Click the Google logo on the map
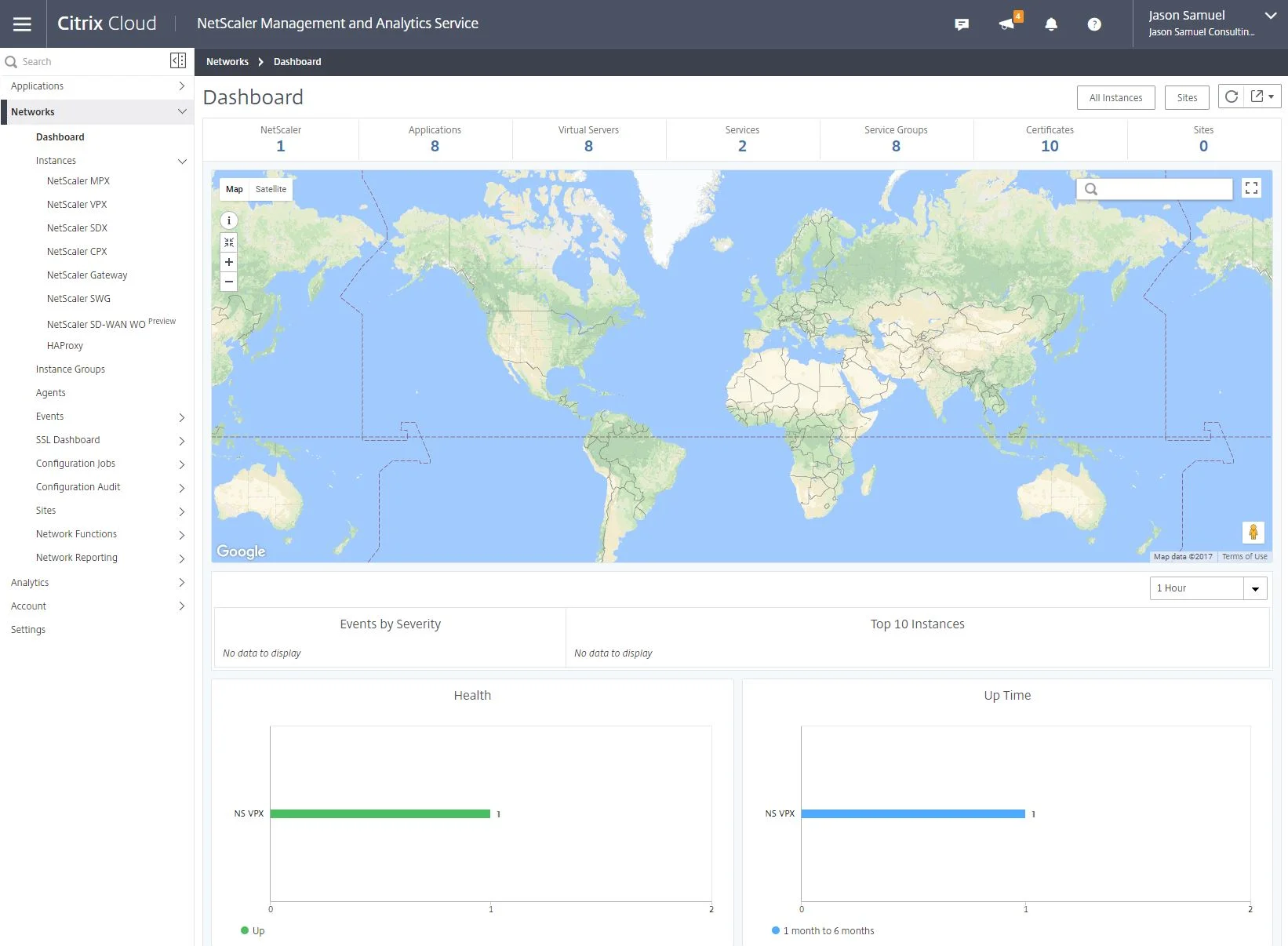The height and width of the screenshot is (946, 1288). (241, 551)
